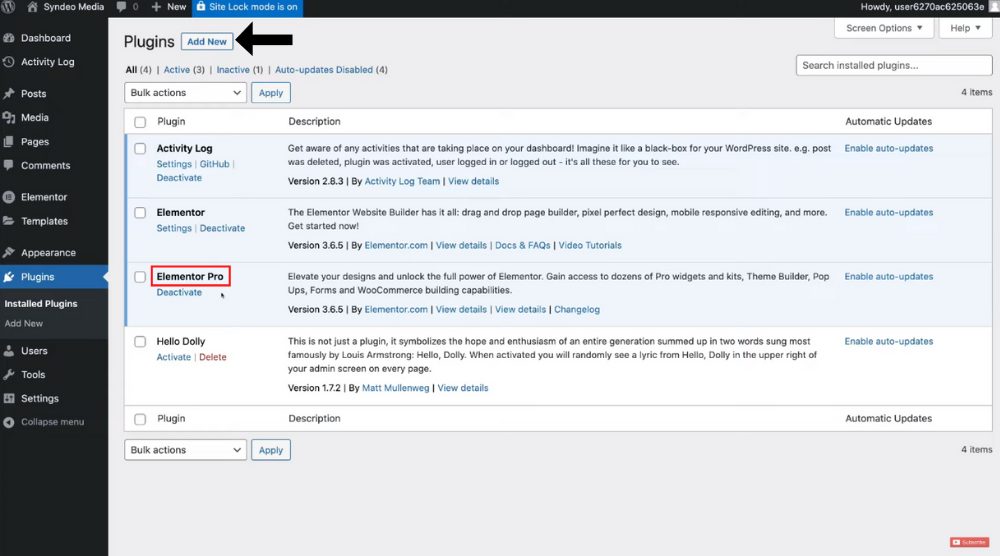Tick the Hello Dolly plugin checkbox

[x=140, y=342]
